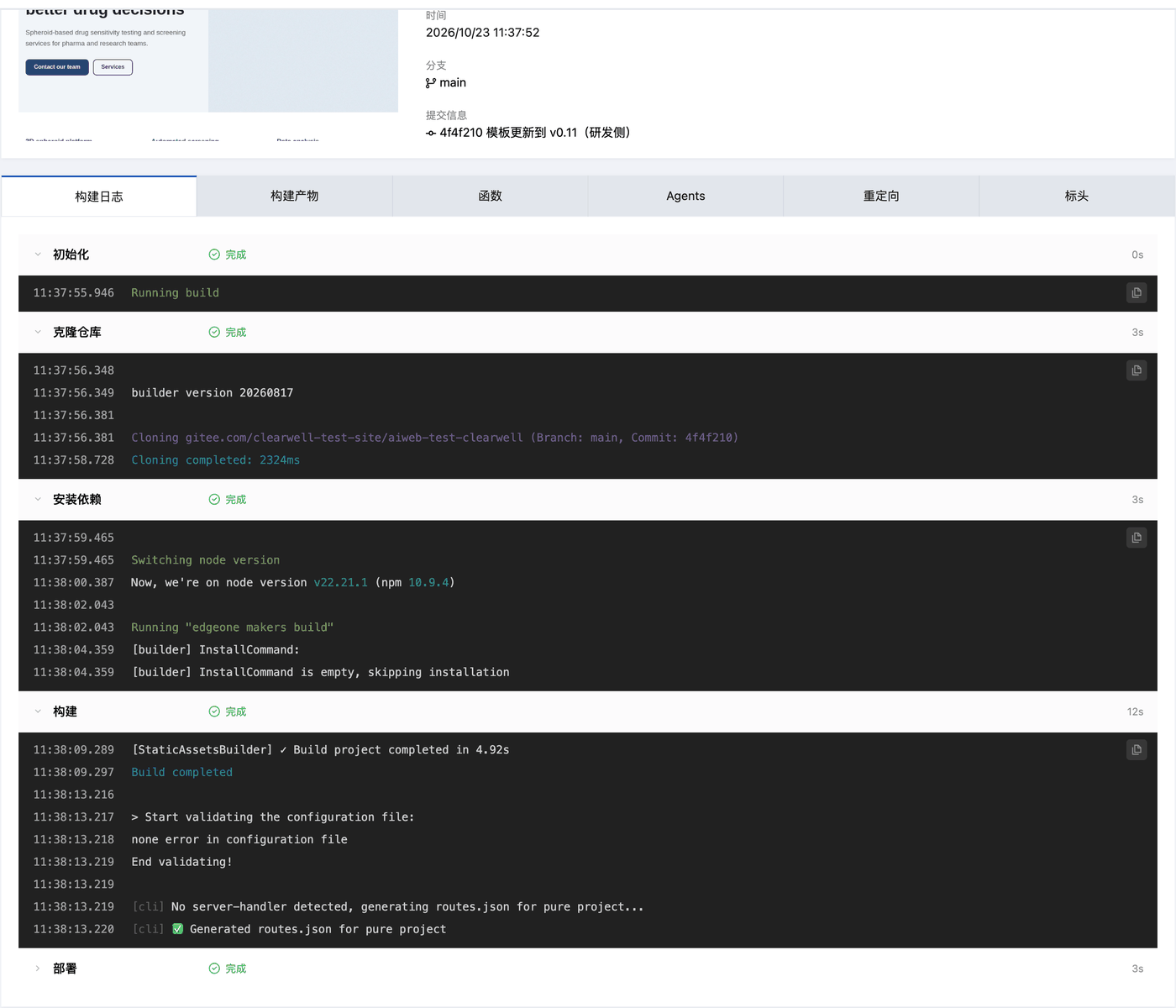Select the 'Build completed' log line
Image resolution: width=1176 pixels, height=1008 pixels.
[182, 773]
